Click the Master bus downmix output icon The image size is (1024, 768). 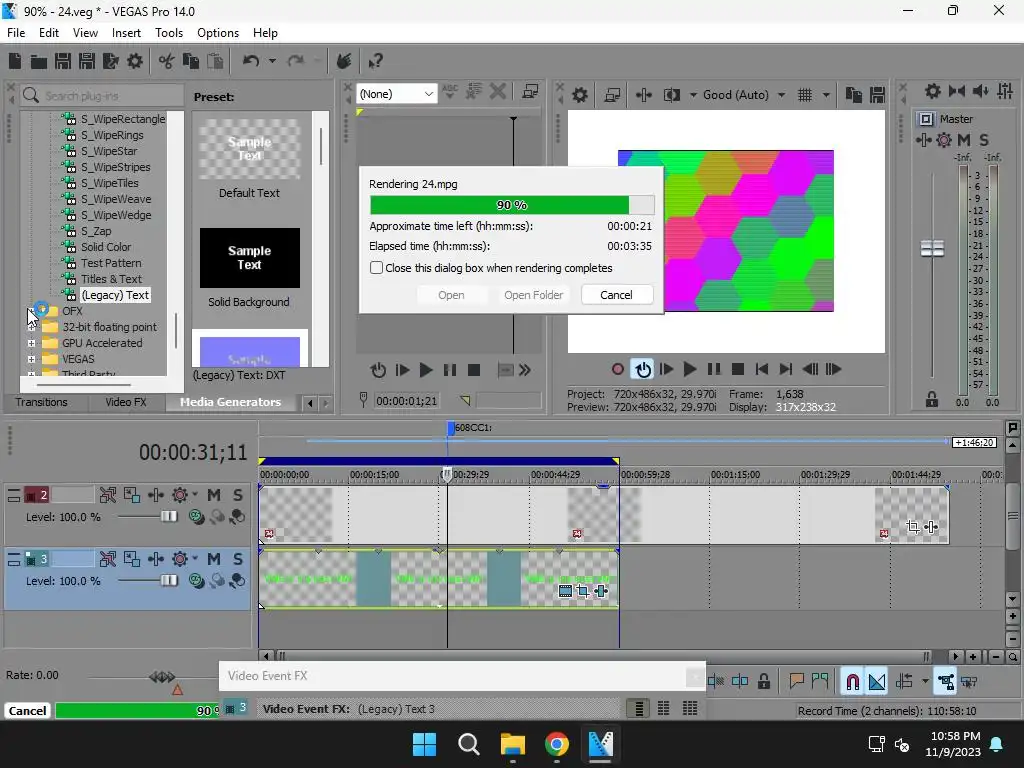[x=957, y=91]
